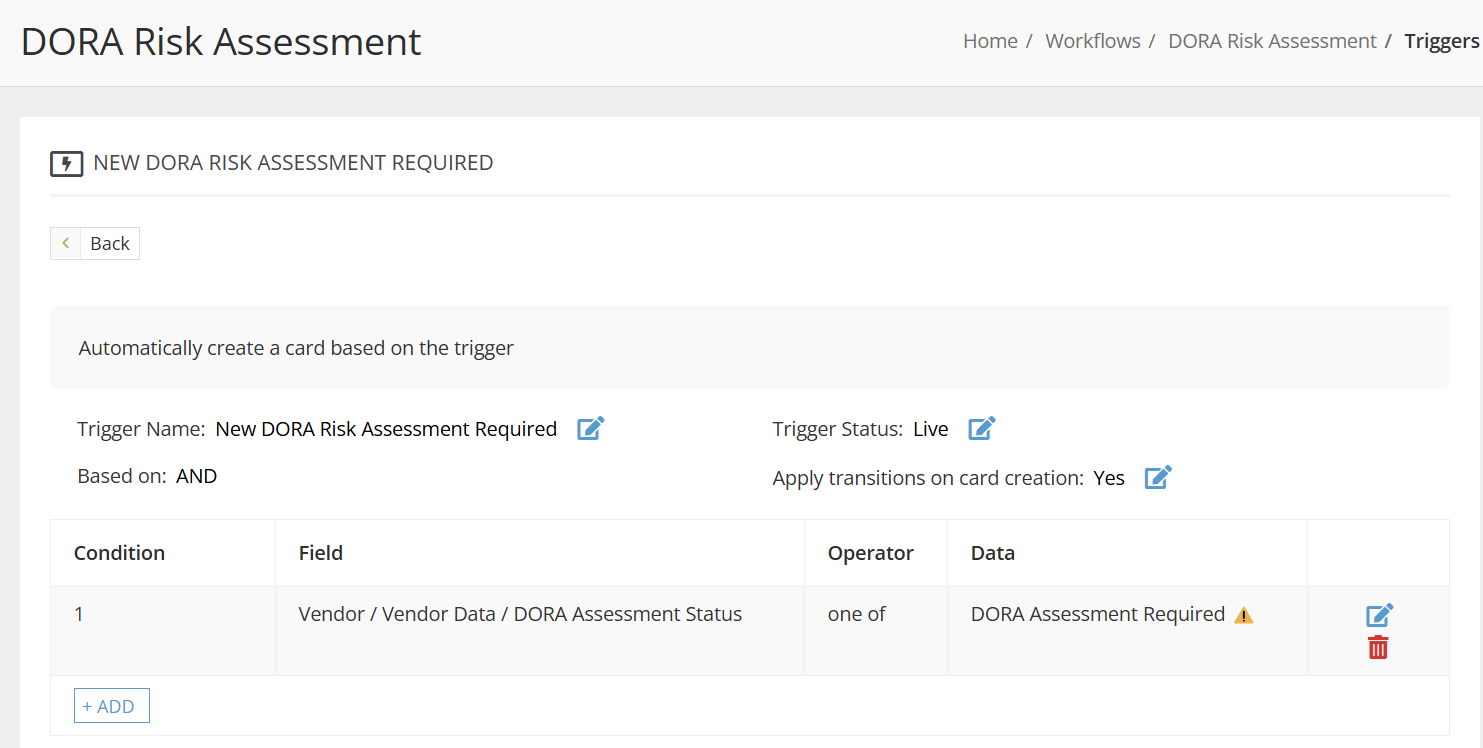Open the Workflows breadcrumb link
This screenshot has height=748, width=1483.
click(x=1093, y=40)
